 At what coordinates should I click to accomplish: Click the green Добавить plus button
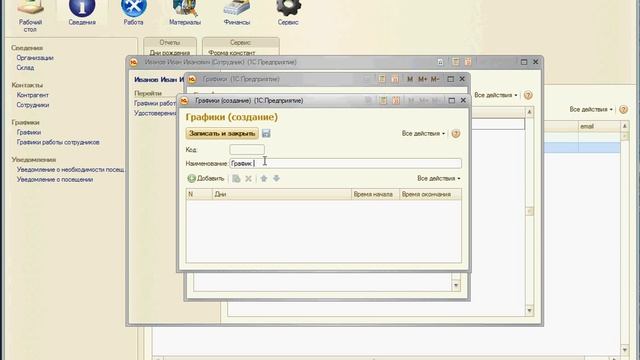pos(206,178)
